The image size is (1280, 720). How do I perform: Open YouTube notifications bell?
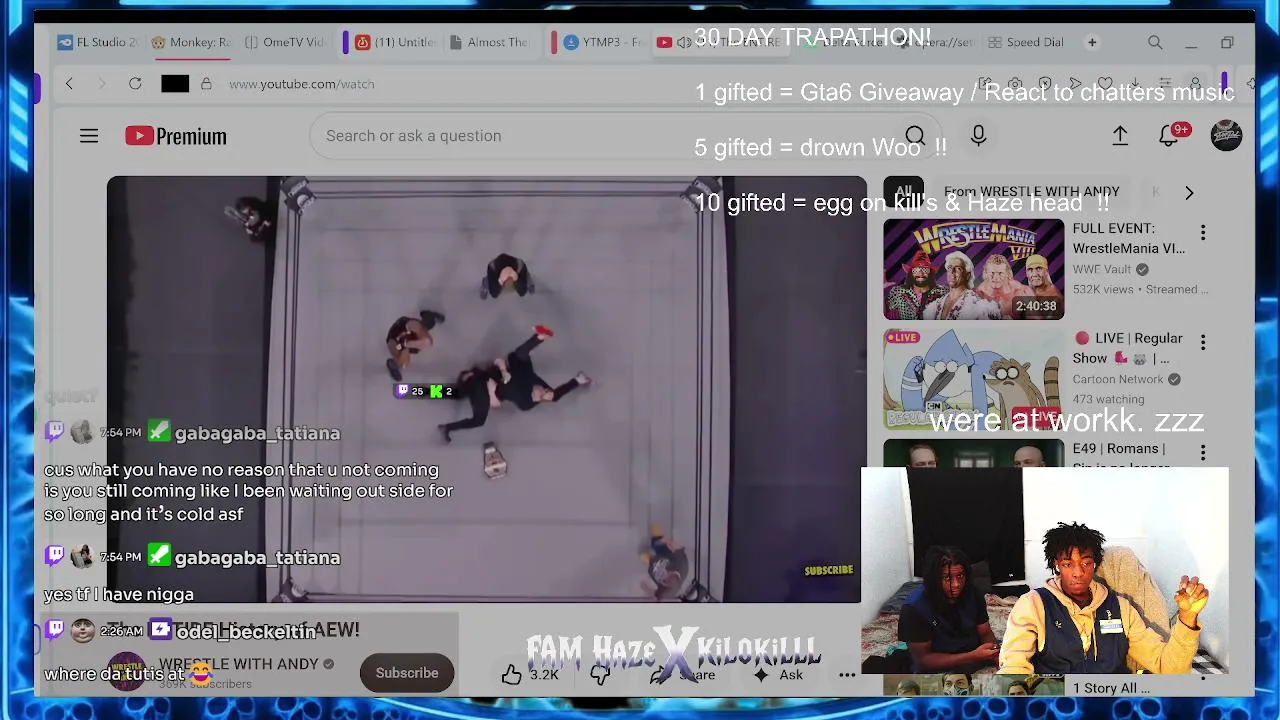point(1169,136)
